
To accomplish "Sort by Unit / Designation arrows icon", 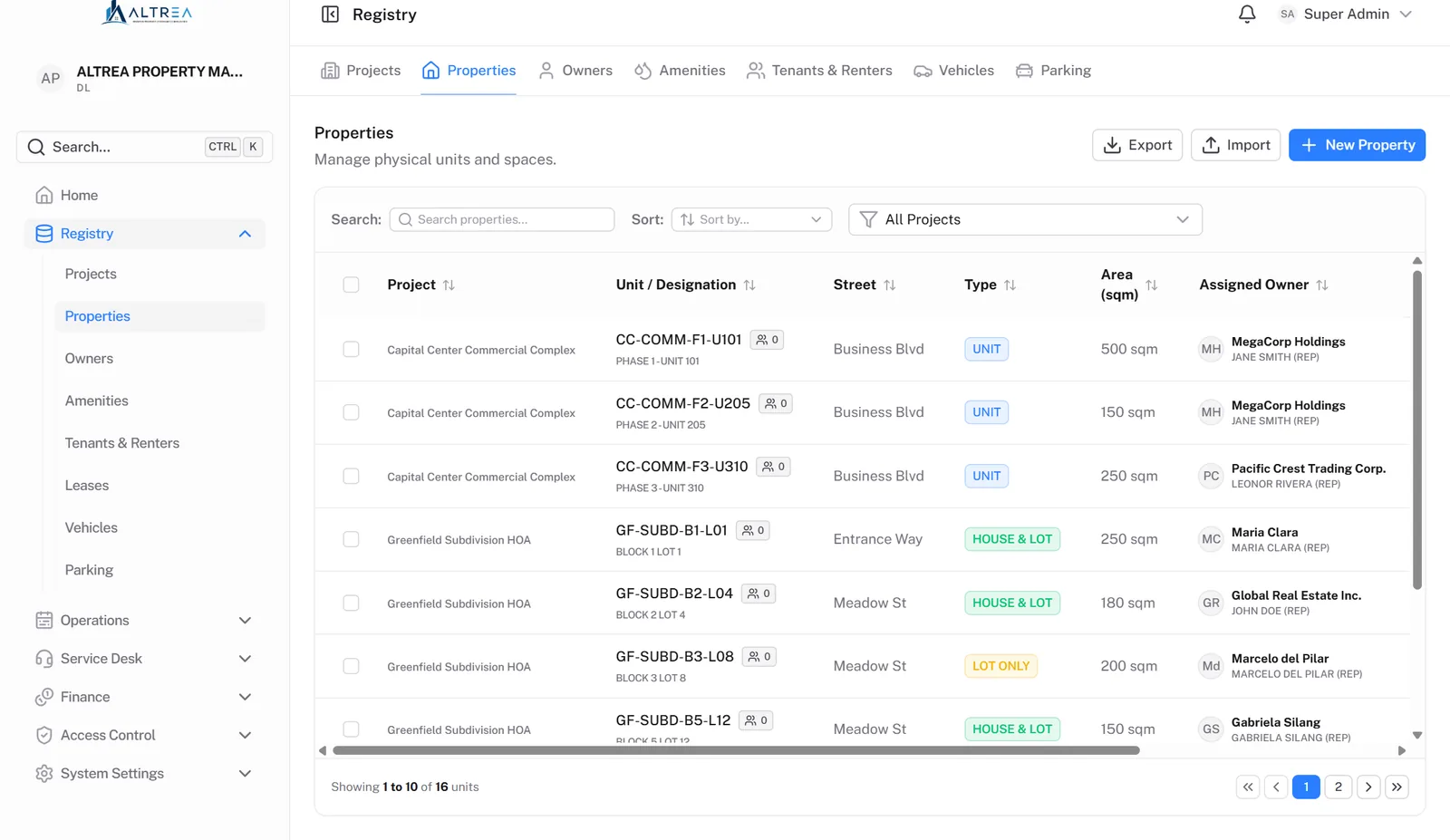I will (x=749, y=285).
